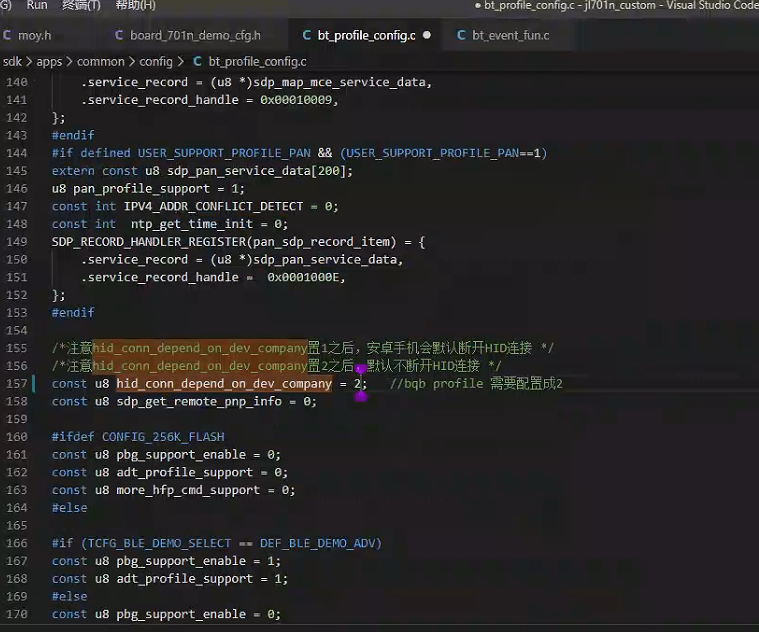Switch to the moy.h tab
Screen dimensions: 759x632
pyautogui.click(x=34, y=35)
